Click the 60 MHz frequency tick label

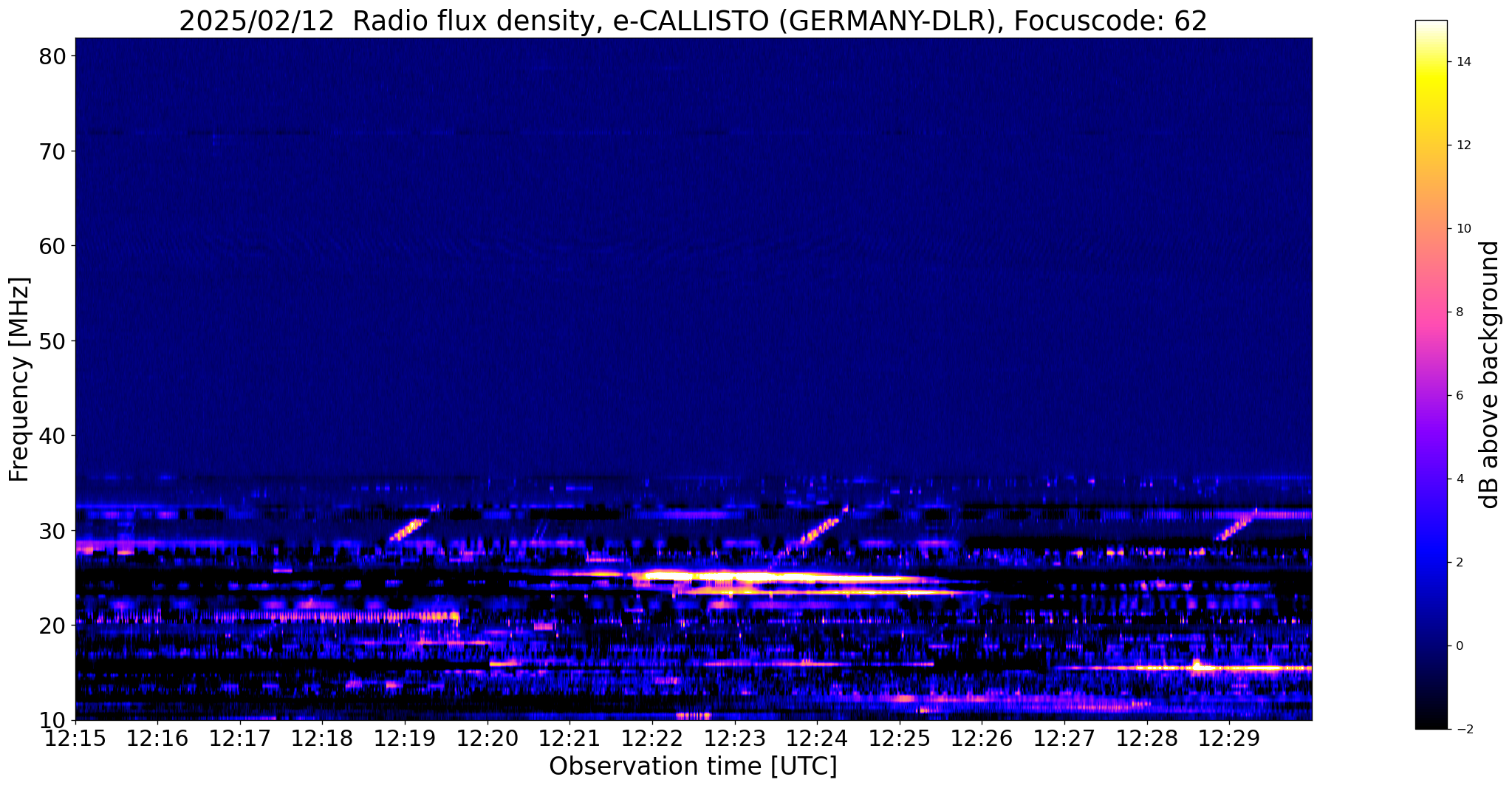52,246
